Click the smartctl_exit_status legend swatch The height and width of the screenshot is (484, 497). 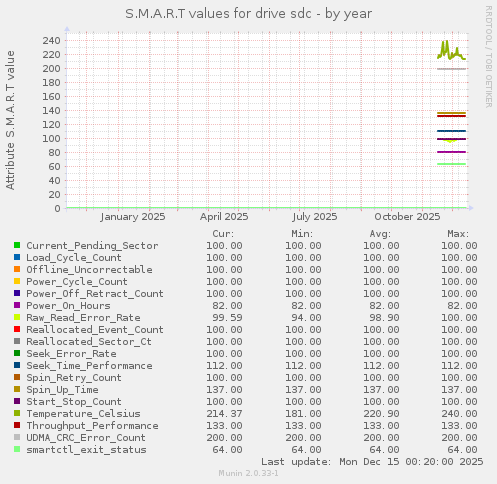[x=17, y=449]
